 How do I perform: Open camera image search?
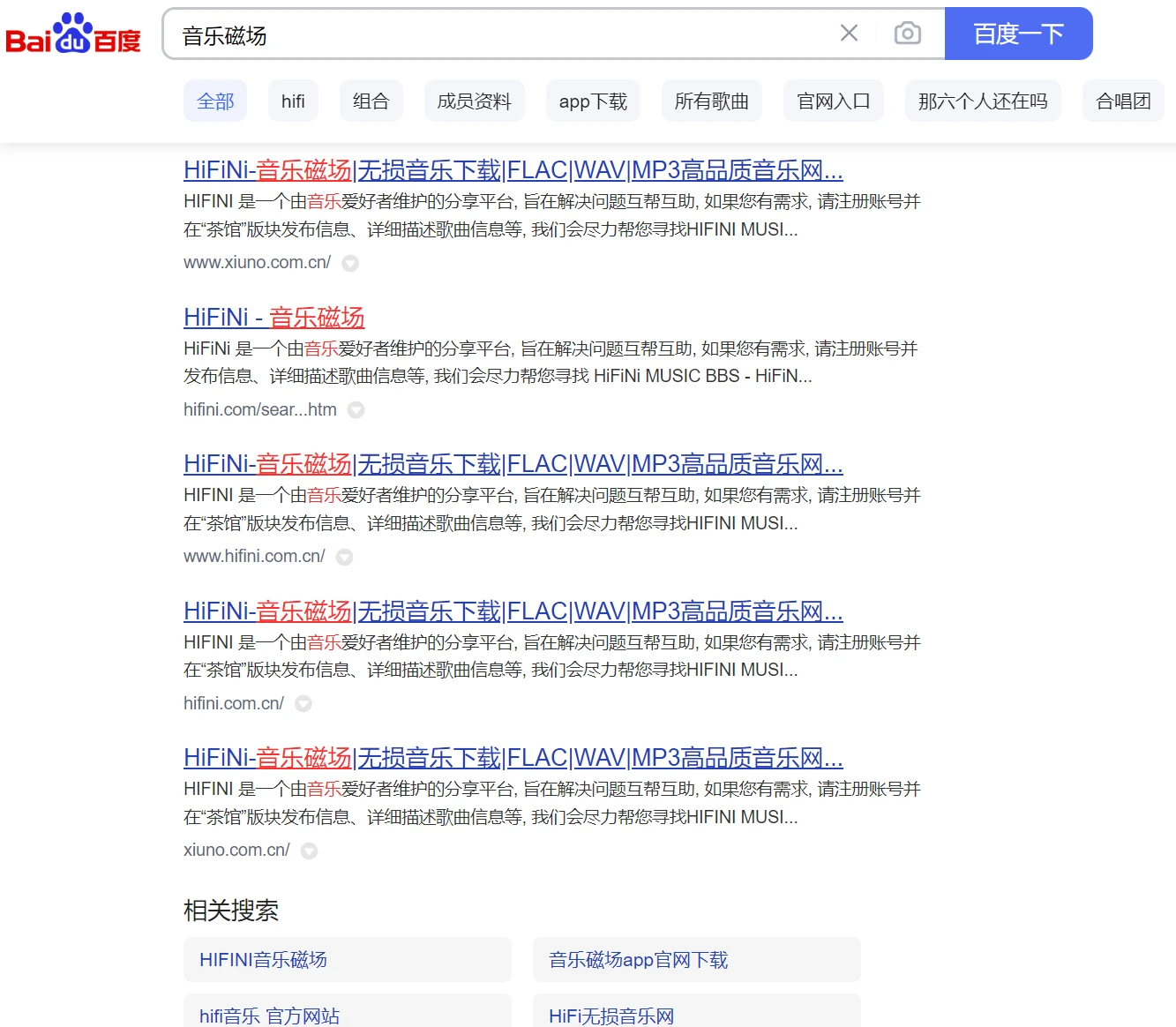907,34
